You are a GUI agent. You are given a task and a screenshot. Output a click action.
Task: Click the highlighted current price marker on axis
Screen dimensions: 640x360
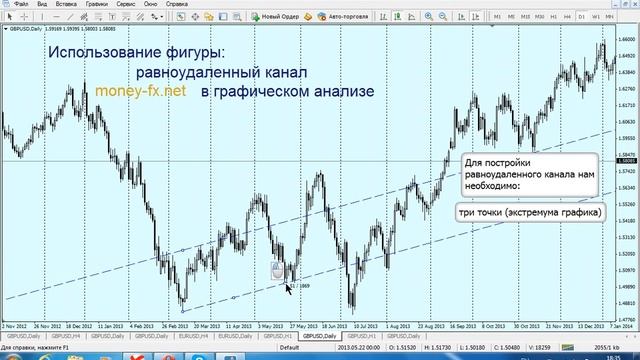627,161
